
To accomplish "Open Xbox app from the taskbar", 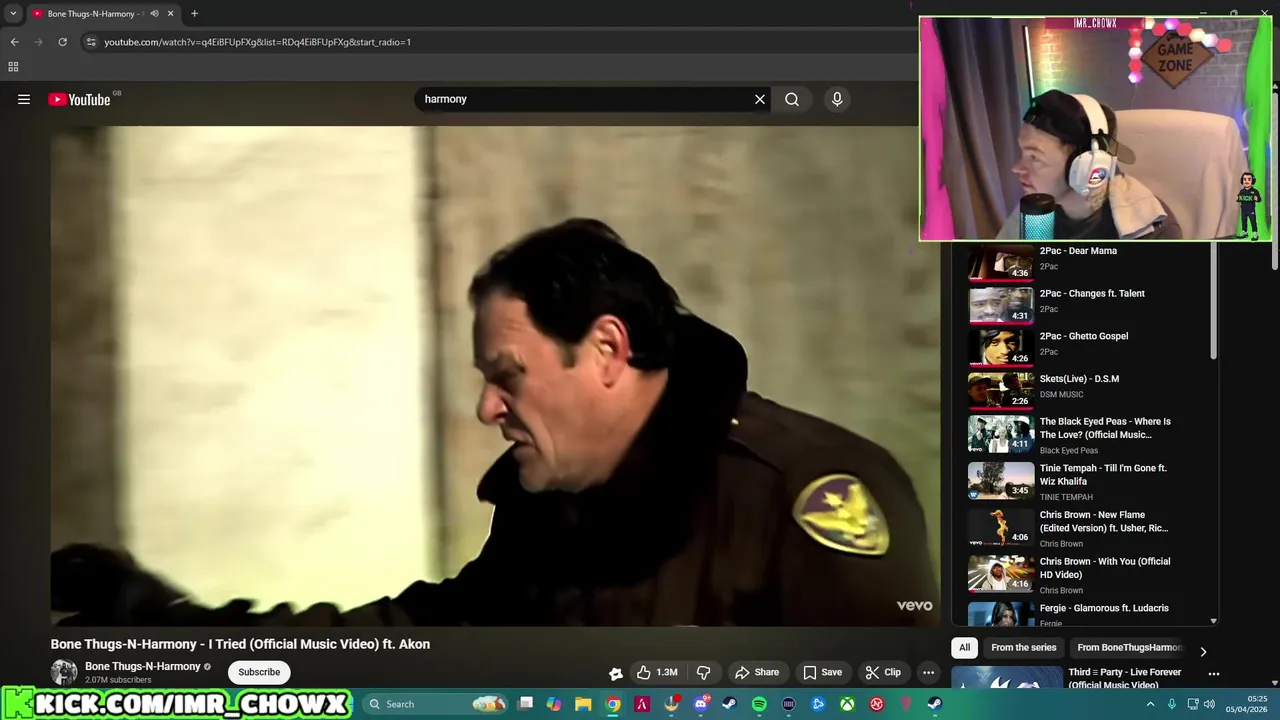I will point(847,704).
